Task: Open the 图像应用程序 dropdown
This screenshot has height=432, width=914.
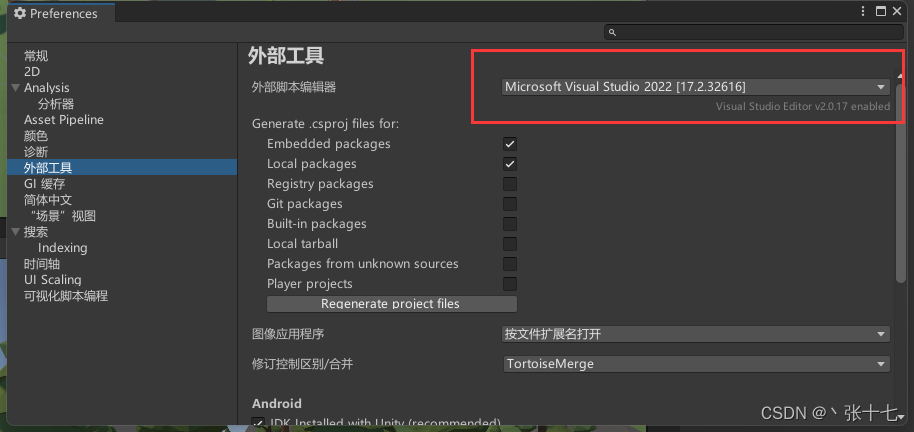Action: coord(695,334)
